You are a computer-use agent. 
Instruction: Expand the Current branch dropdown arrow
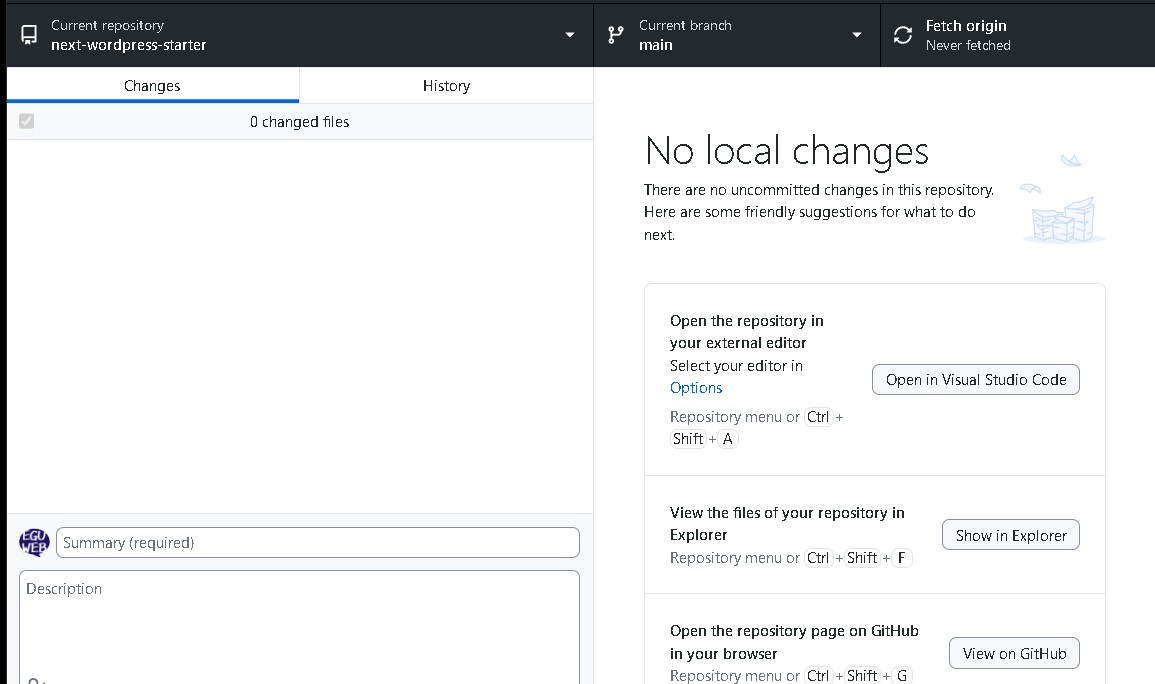[857, 35]
